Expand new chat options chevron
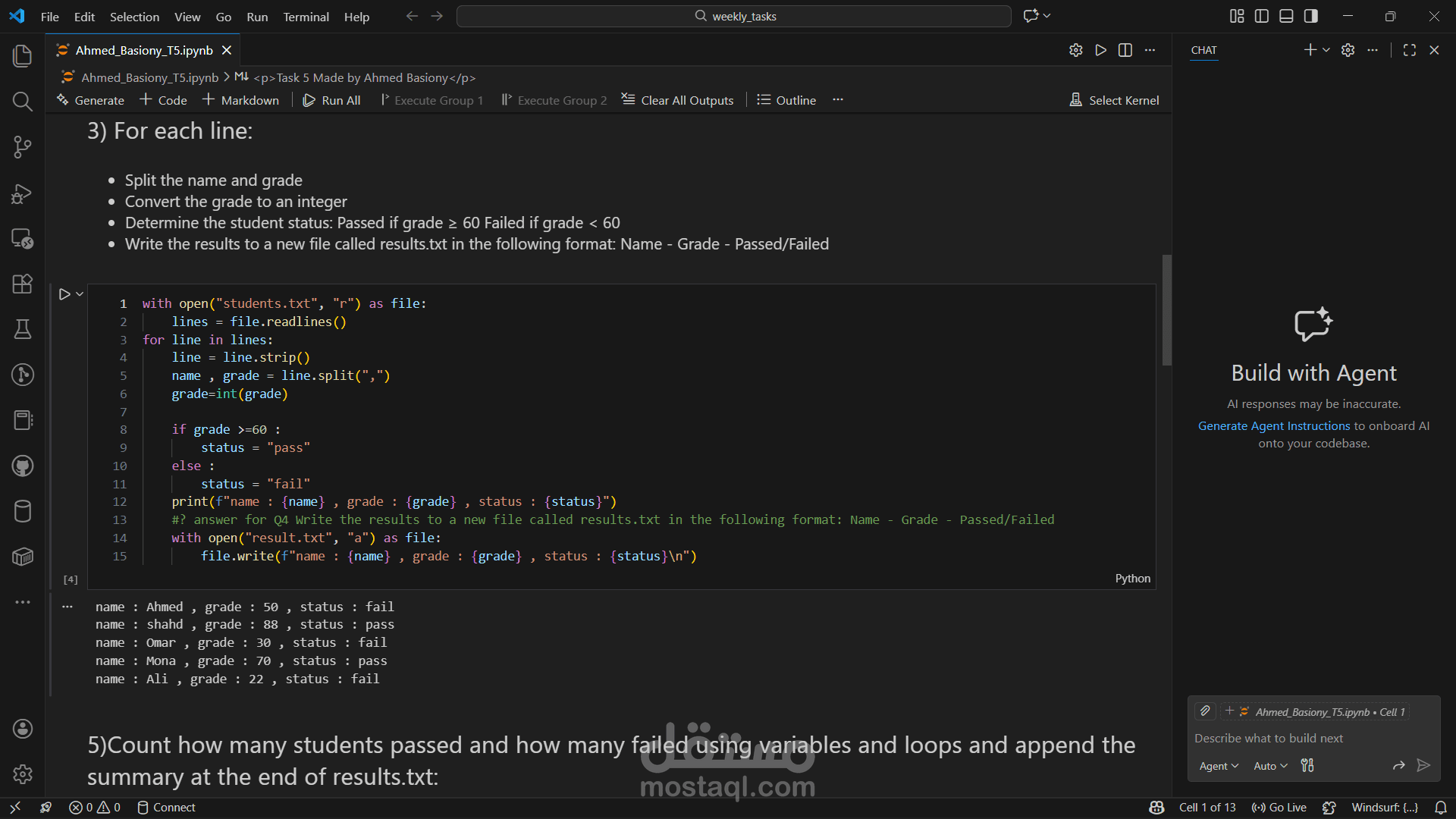This screenshot has height=819, width=1456. tap(1326, 50)
